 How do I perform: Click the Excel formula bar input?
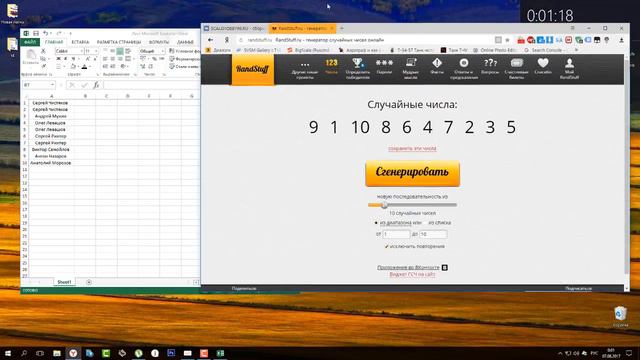(151, 85)
